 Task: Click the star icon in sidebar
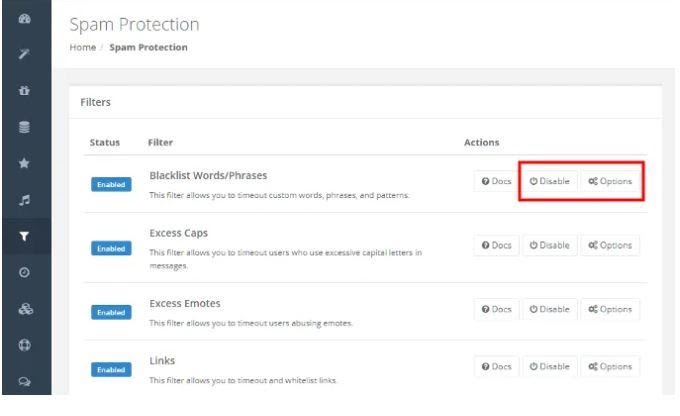(x=24, y=163)
